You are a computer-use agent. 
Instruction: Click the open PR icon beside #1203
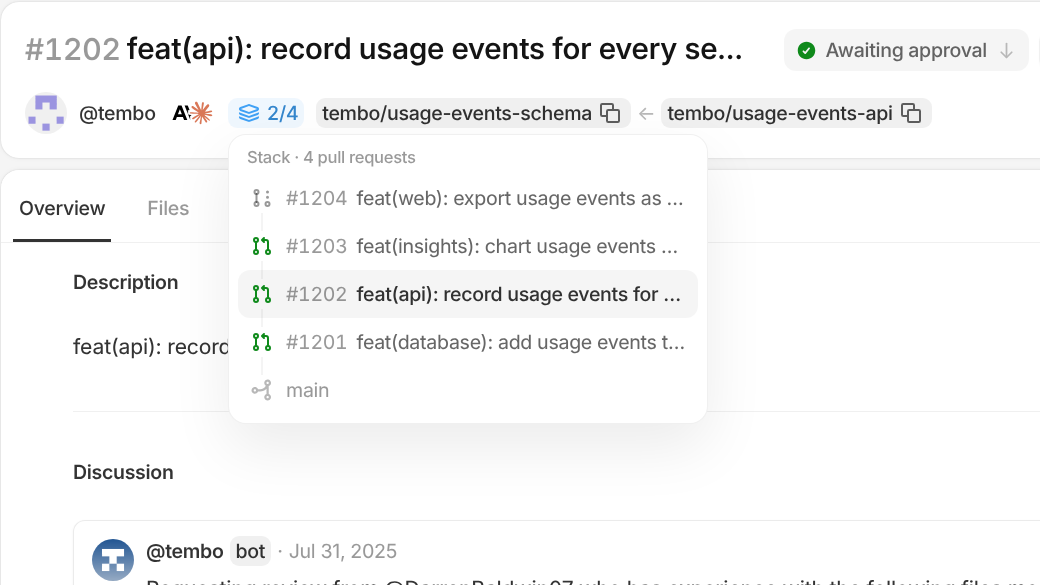click(x=262, y=246)
